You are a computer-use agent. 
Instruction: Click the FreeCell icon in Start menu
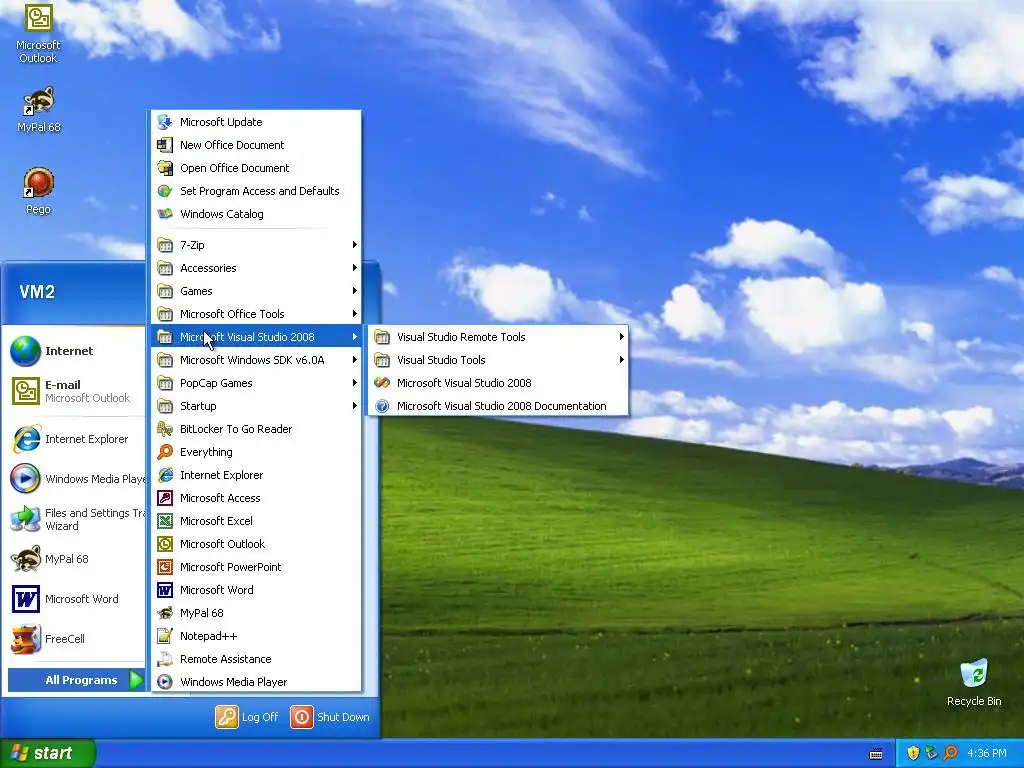(x=25, y=639)
